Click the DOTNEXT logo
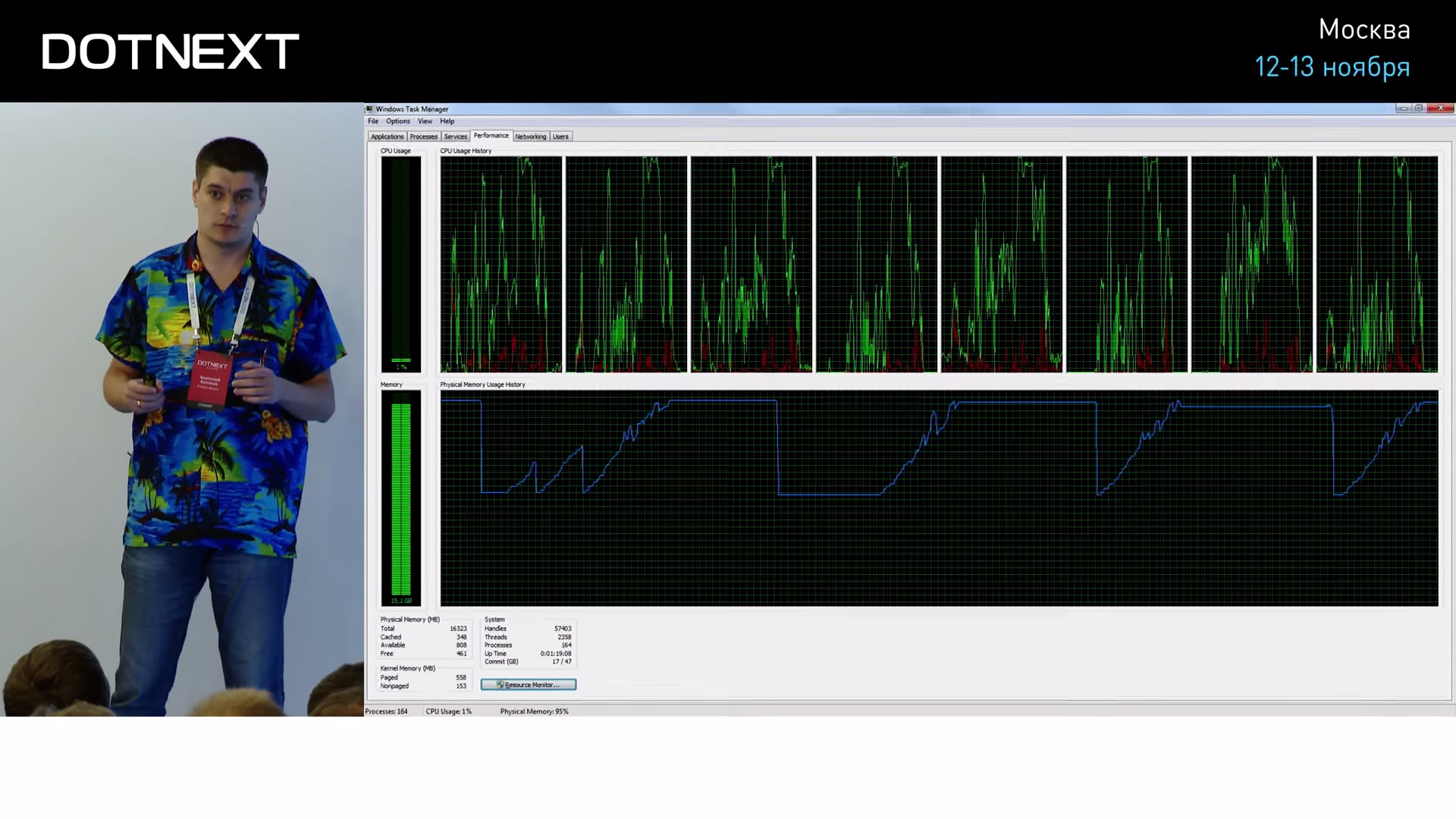Viewport: 1456px width, 819px height. coord(171,52)
